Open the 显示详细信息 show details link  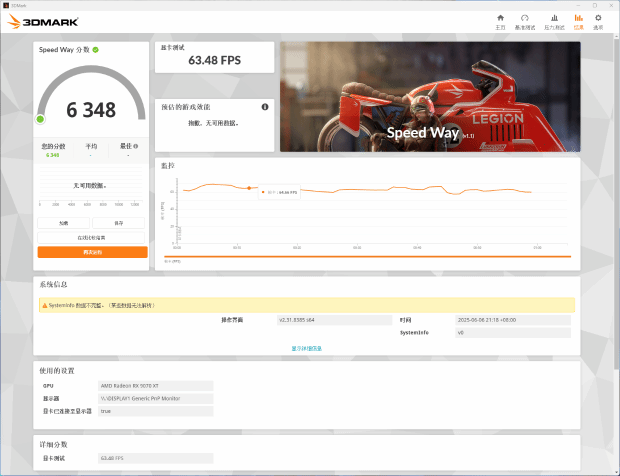[306, 348]
